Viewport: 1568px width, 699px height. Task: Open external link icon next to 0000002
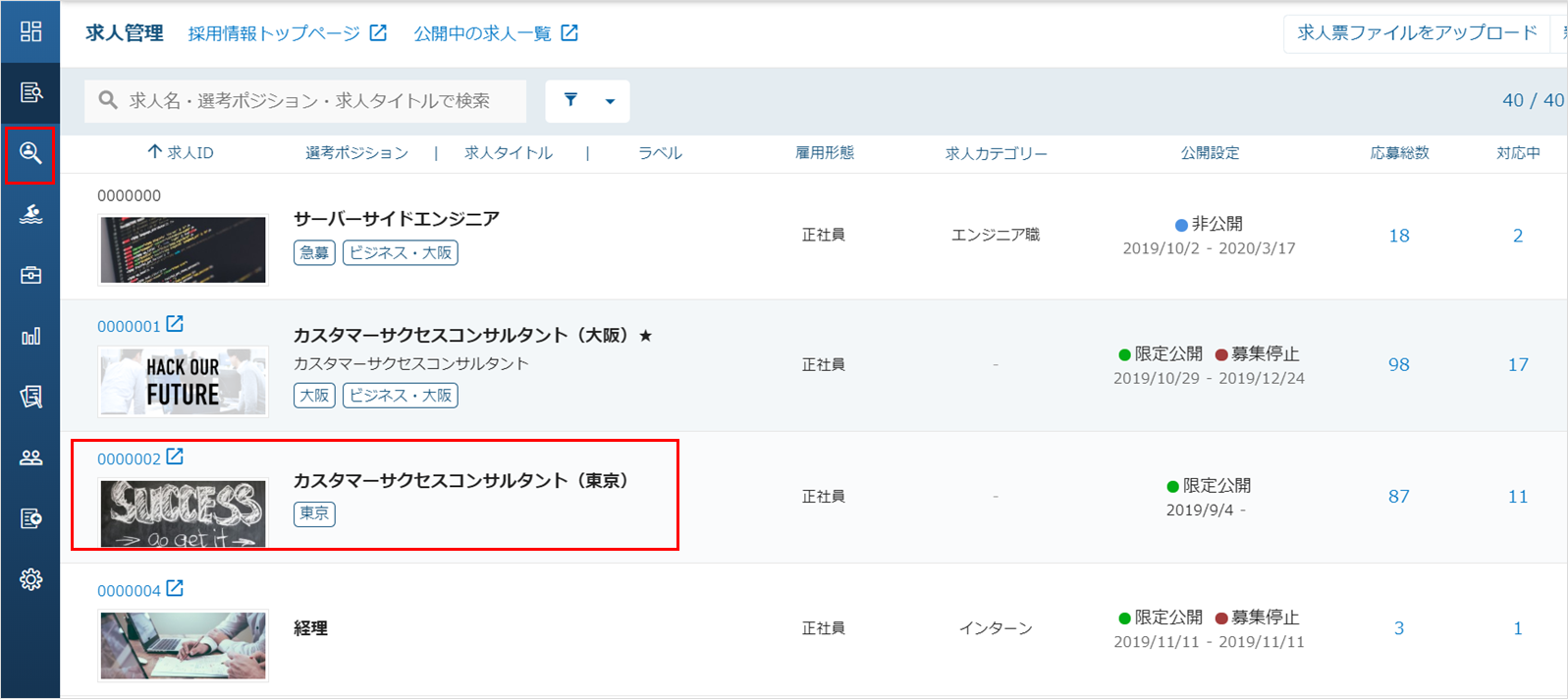175,457
